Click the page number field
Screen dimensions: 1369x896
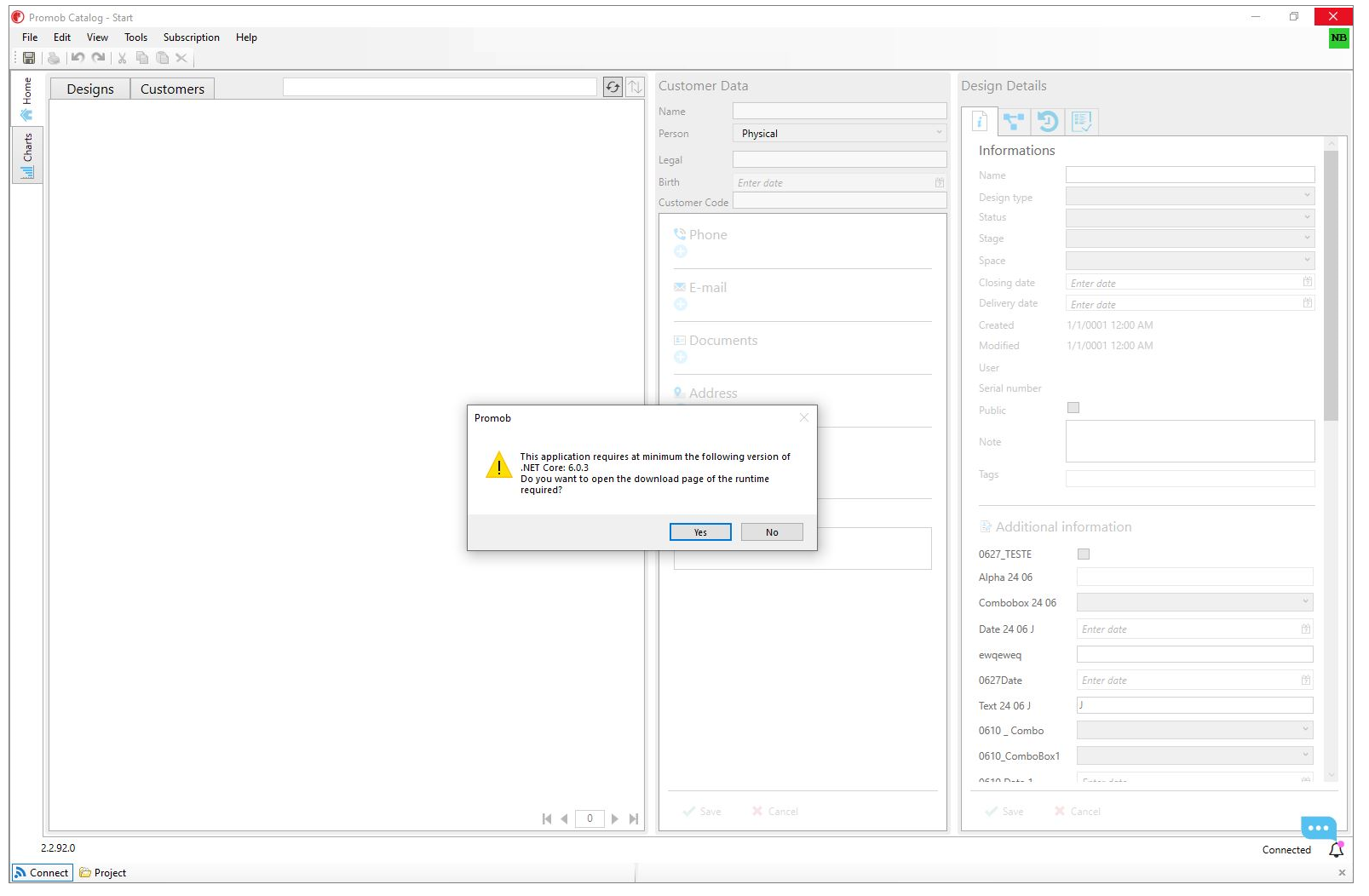pyautogui.click(x=590, y=818)
